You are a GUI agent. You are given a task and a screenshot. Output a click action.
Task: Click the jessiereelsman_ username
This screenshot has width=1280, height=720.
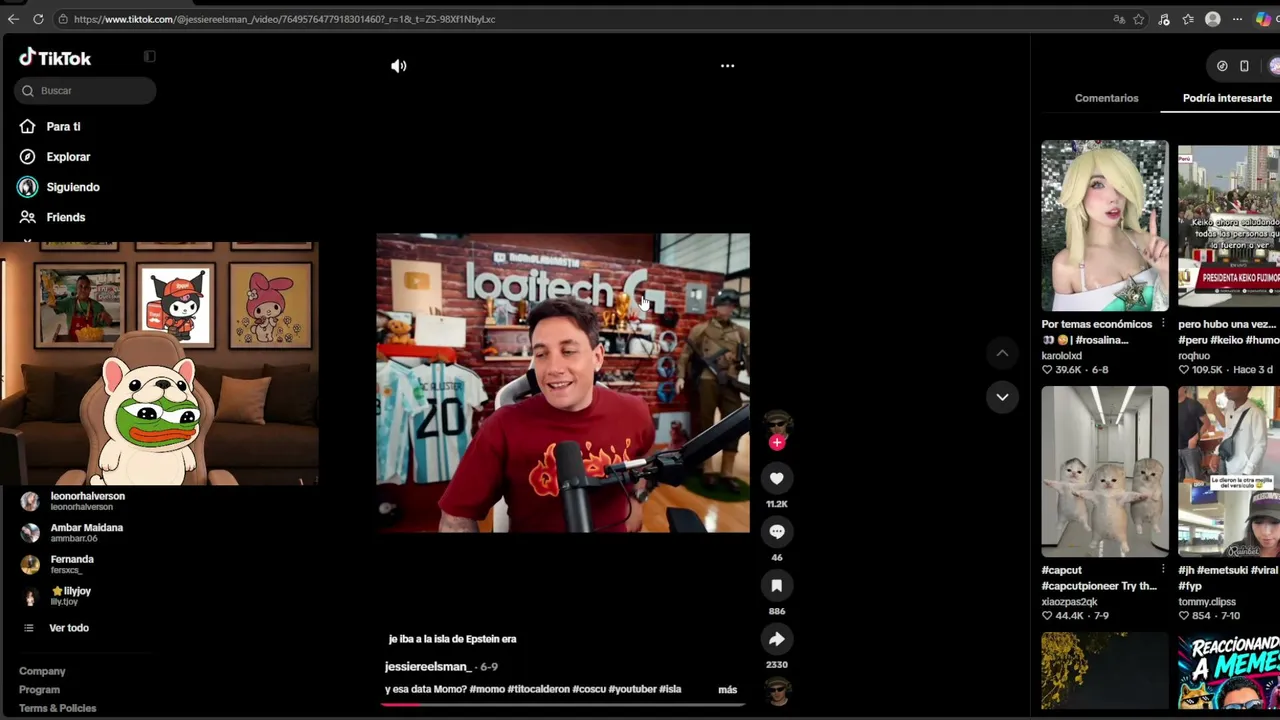427,667
